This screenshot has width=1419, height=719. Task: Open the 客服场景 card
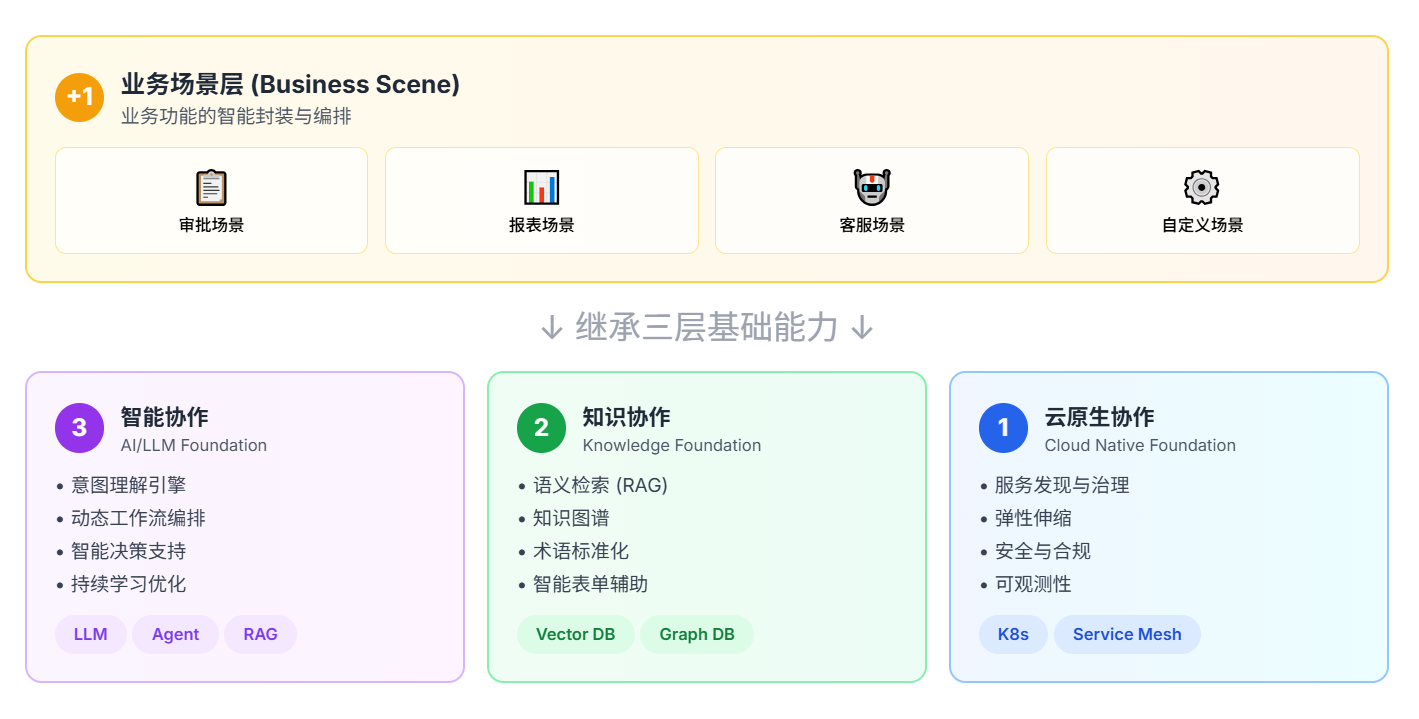(871, 200)
